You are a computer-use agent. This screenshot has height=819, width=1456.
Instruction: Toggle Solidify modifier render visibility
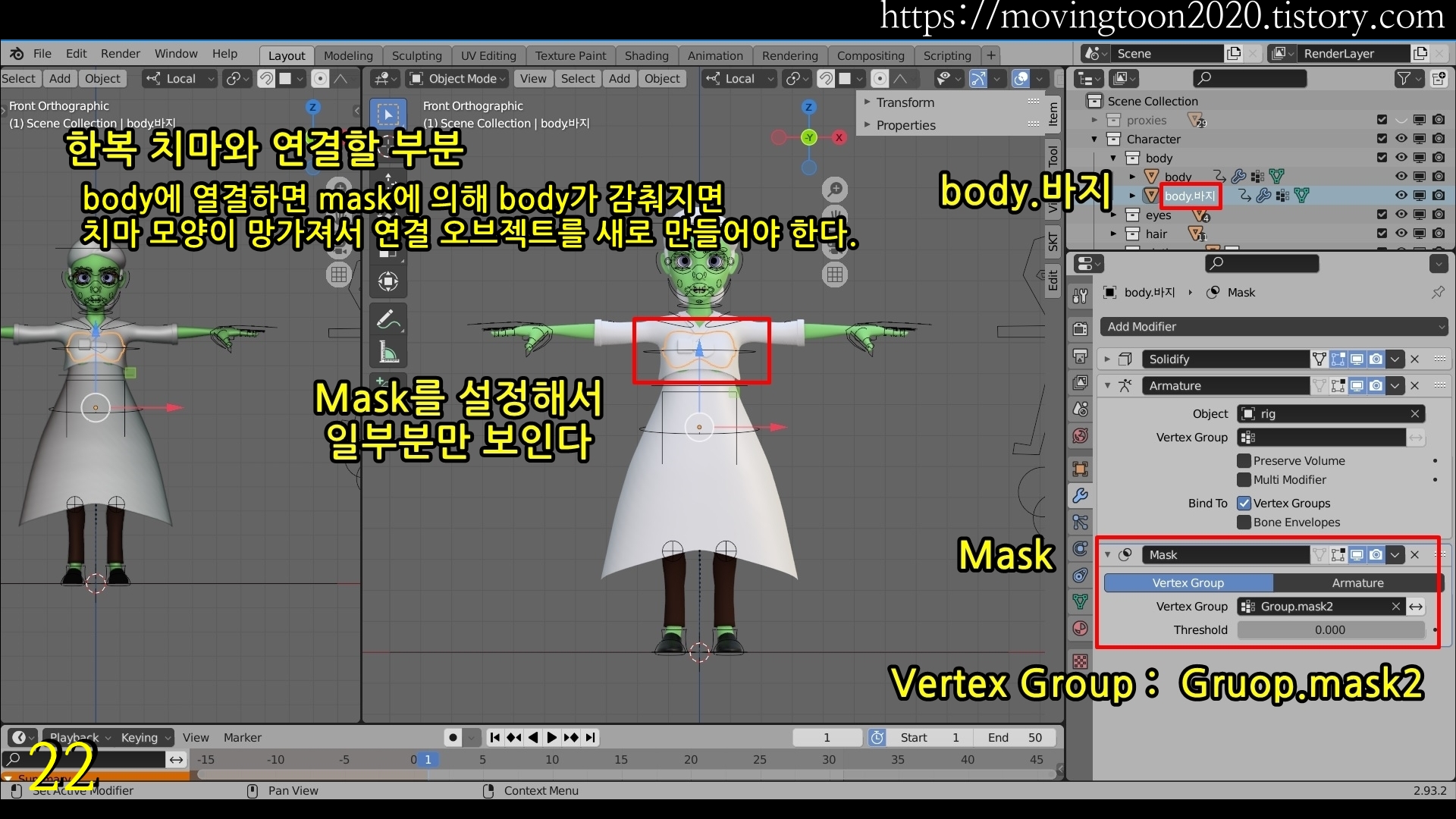(x=1376, y=359)
